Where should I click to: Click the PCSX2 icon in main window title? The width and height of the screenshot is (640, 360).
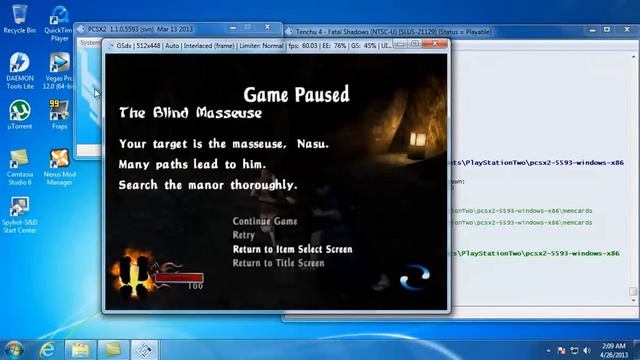81,29
